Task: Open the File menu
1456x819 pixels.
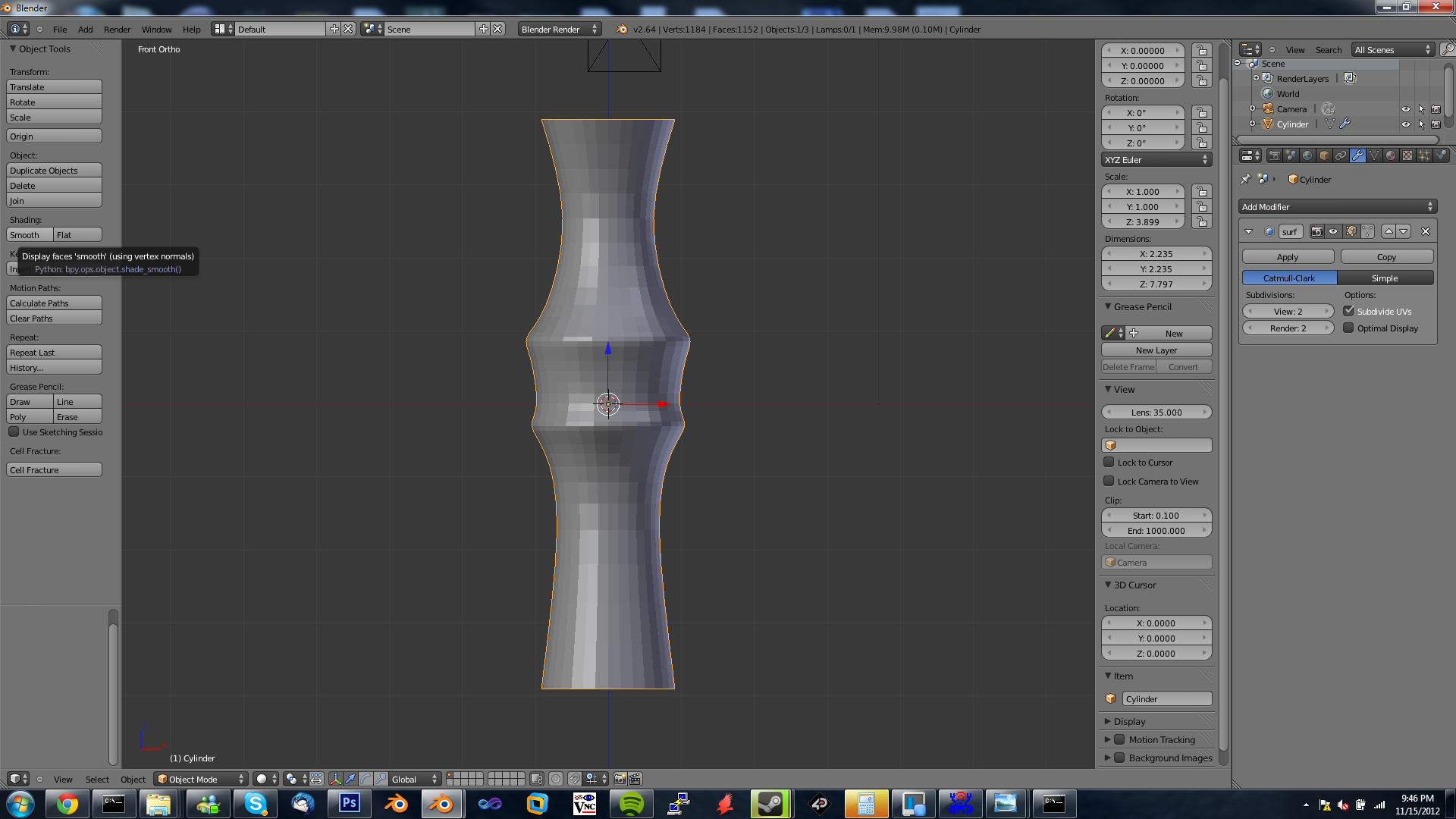Action: [x=60, y=30]
